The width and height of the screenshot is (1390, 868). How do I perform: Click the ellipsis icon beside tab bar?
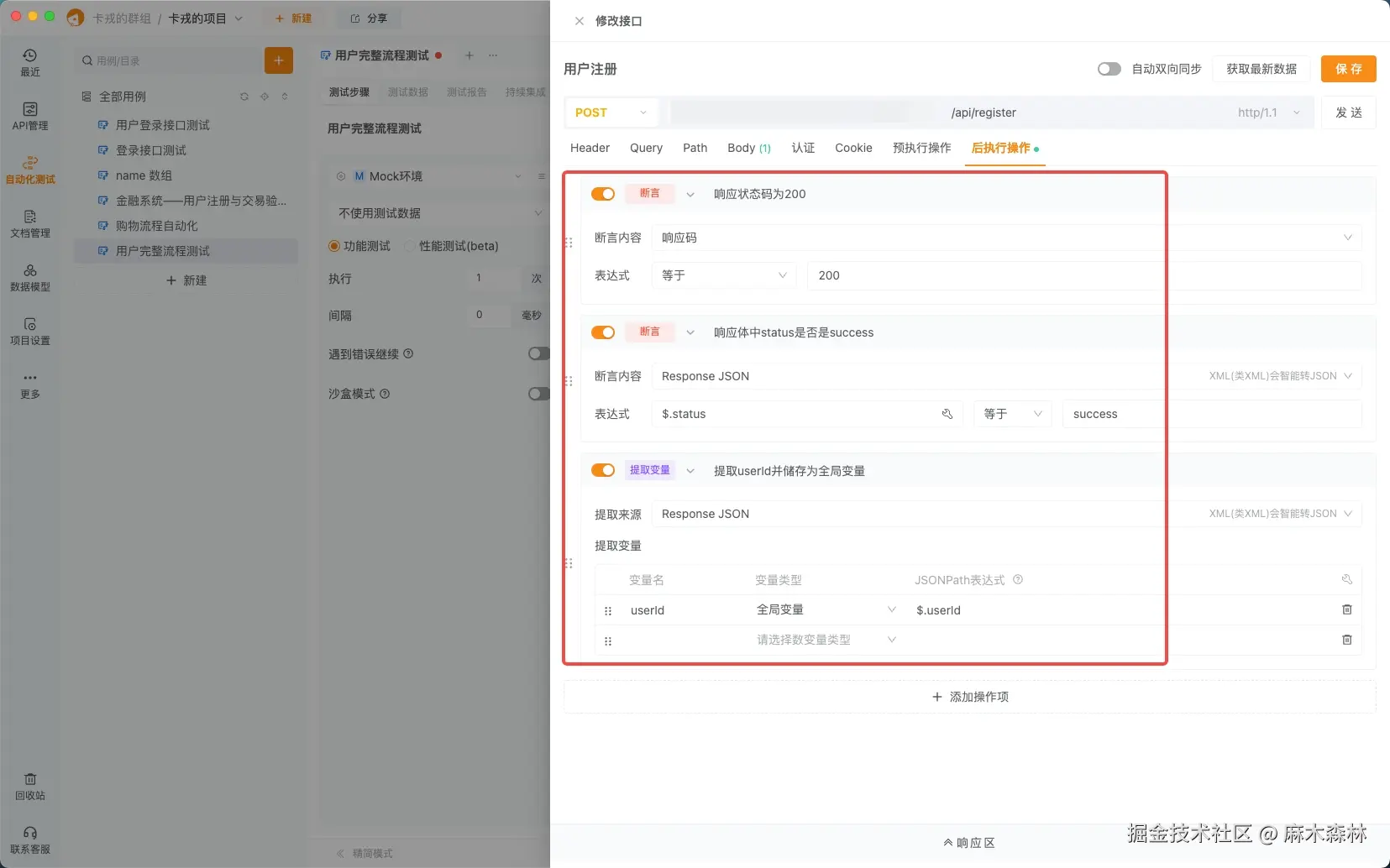point(493,55)
